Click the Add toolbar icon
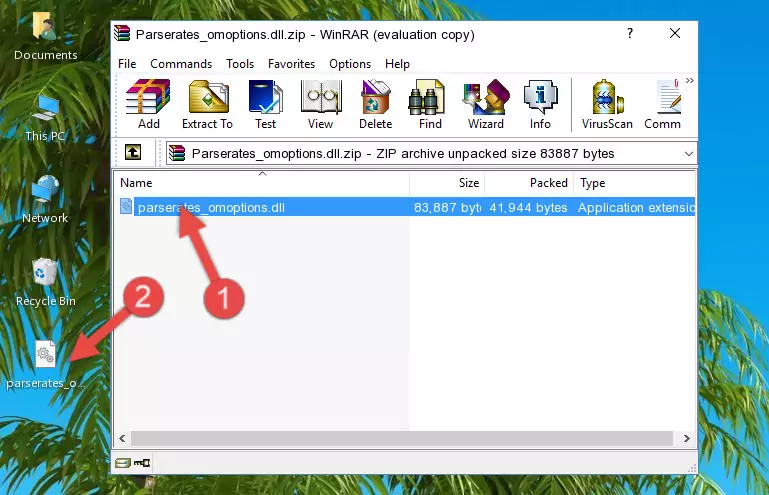The height and width of the screenshot is (495, 769). click(148, 104)
